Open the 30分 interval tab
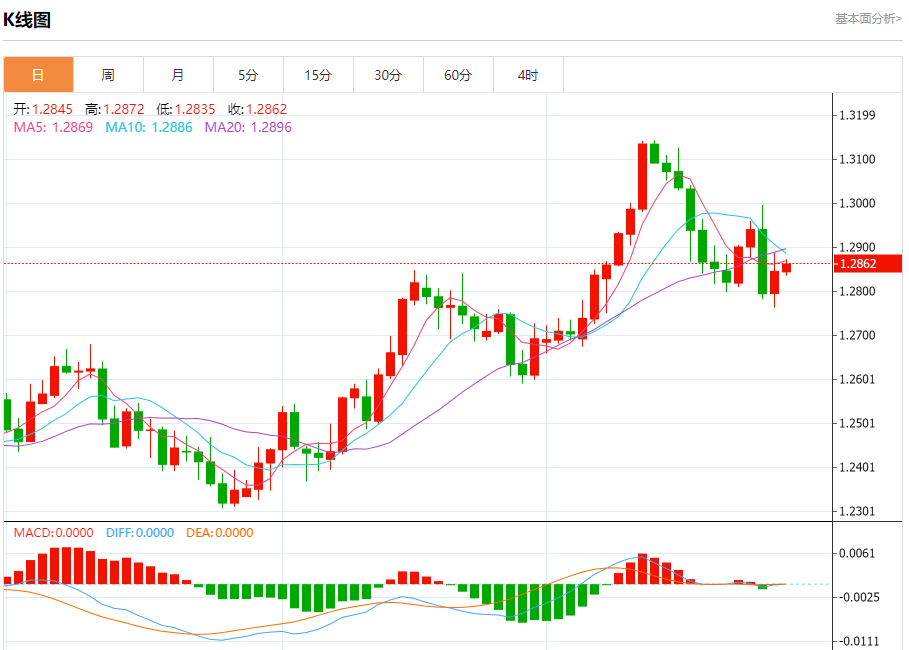 click(388, 75)
